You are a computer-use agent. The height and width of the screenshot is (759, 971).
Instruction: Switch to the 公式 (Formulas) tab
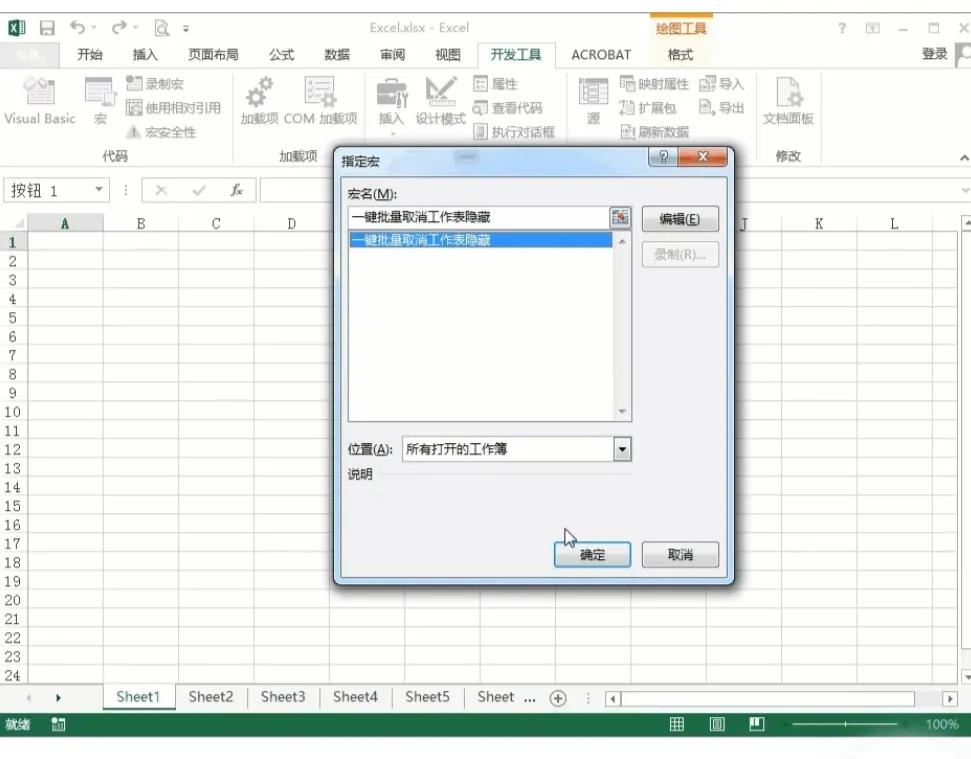281,54
